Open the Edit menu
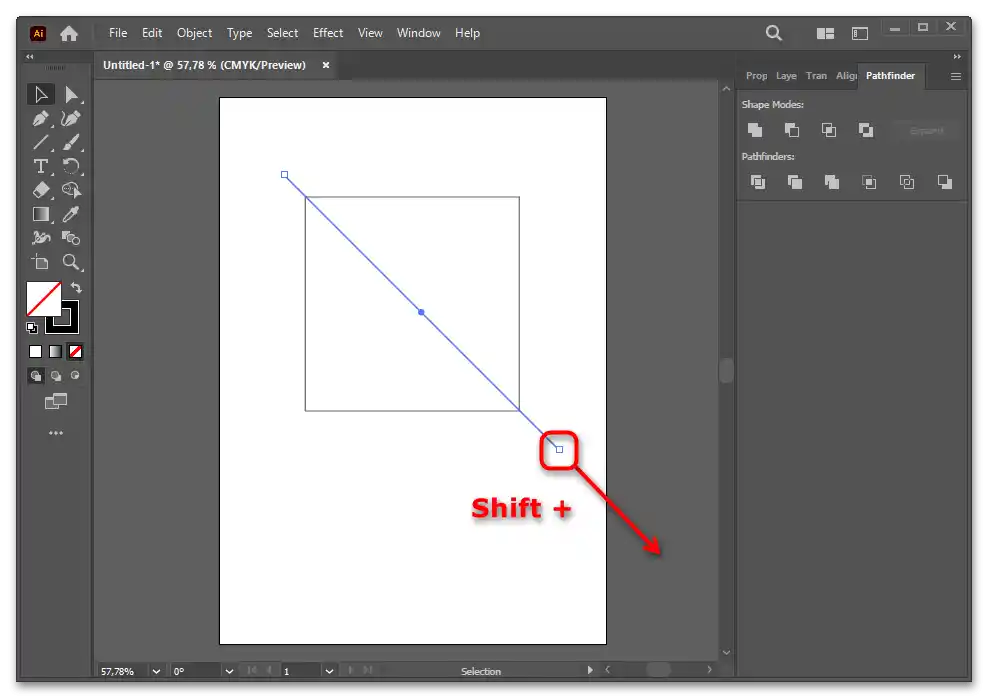This screenshot has height=698, width=988. [152, 33]
